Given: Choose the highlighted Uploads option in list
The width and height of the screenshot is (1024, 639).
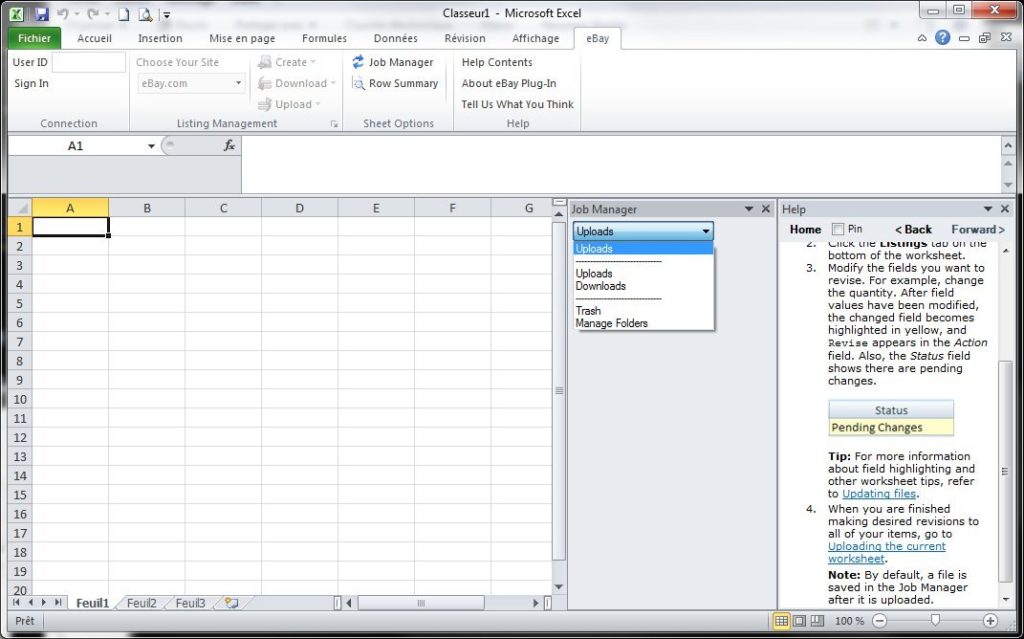Looking at the screenshot, I should [643, 248].
